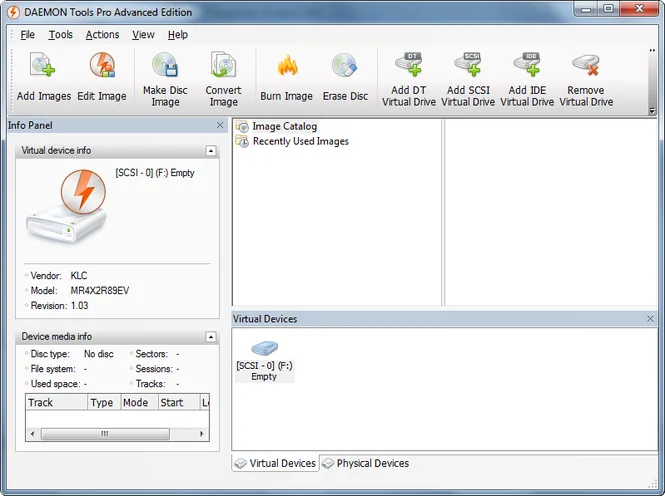
Task: Add a SCSI Virtual Drive
Action: pos(468,79)
